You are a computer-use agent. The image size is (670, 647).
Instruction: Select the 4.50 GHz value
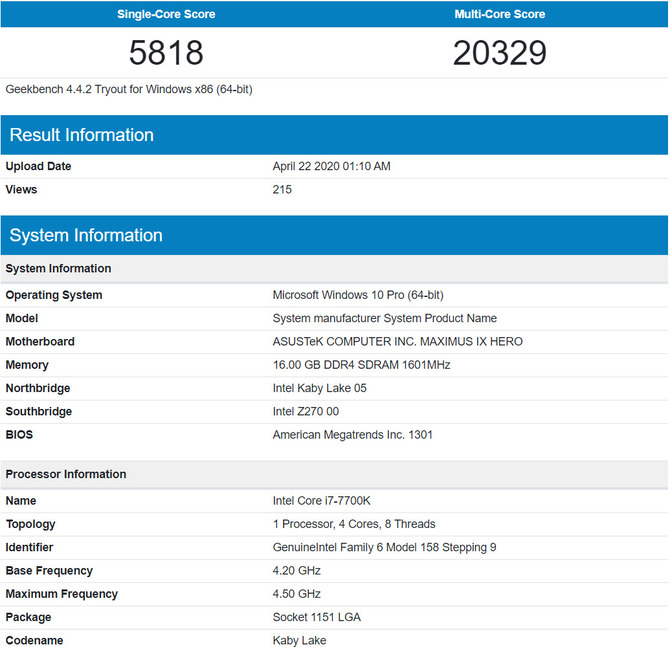click(x=297, y=594)
